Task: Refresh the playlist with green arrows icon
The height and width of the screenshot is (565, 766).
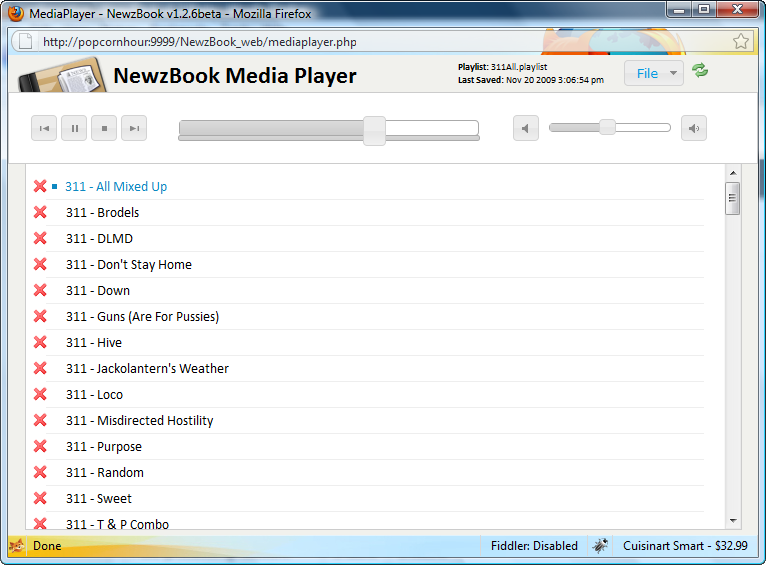Action: [x=700, y=71]
